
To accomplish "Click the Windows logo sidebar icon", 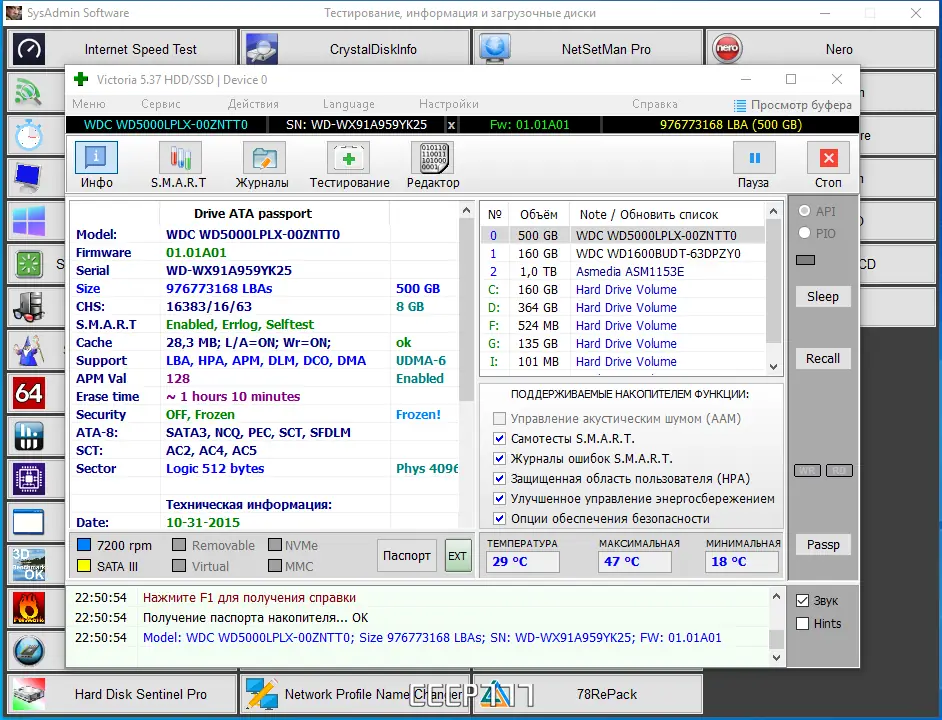I will 28,221.
